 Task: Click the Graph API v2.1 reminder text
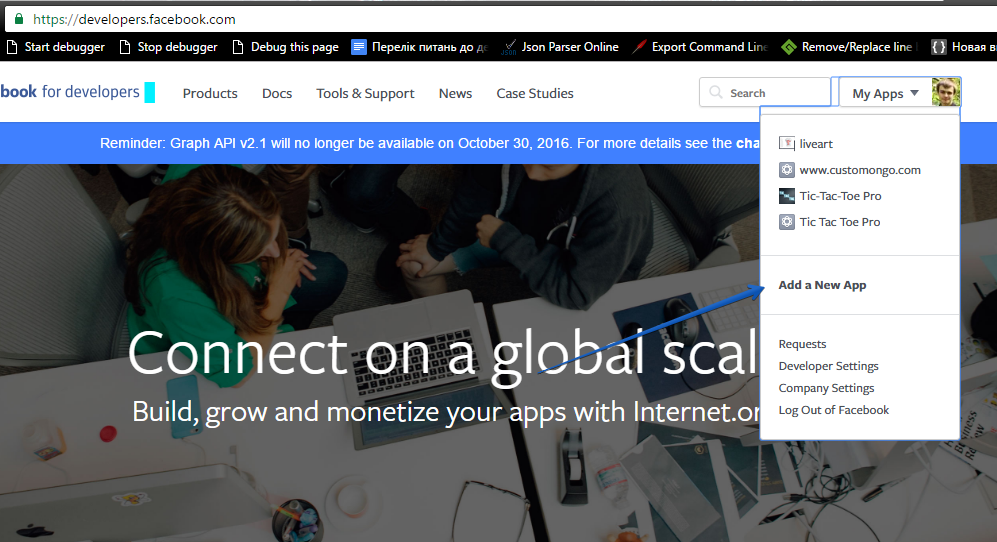click(x=429, y=143)
